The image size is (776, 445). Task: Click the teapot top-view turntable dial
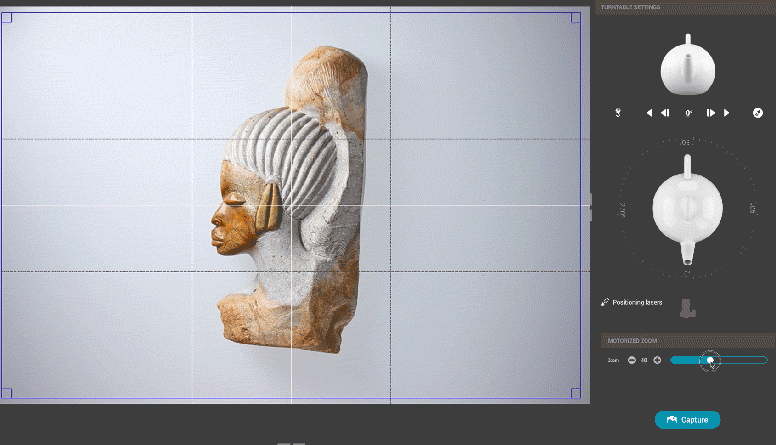pos(687,206)
